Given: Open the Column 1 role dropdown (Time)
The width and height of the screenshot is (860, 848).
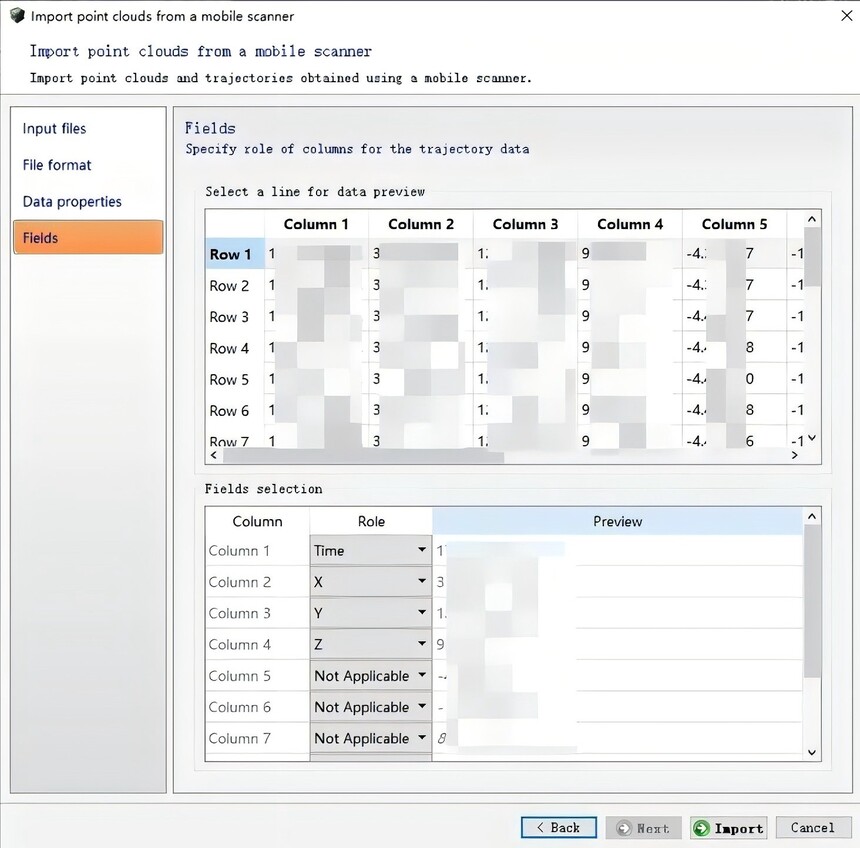Looking at the screenshot, I should coord(371,550).
